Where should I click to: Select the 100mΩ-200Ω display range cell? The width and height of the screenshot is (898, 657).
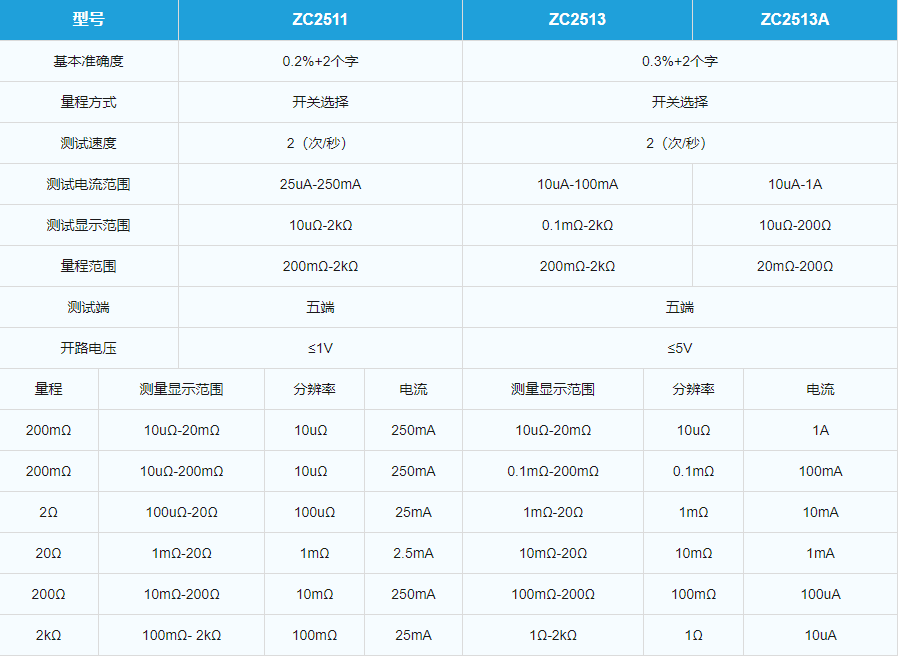(x=553, y=595)
